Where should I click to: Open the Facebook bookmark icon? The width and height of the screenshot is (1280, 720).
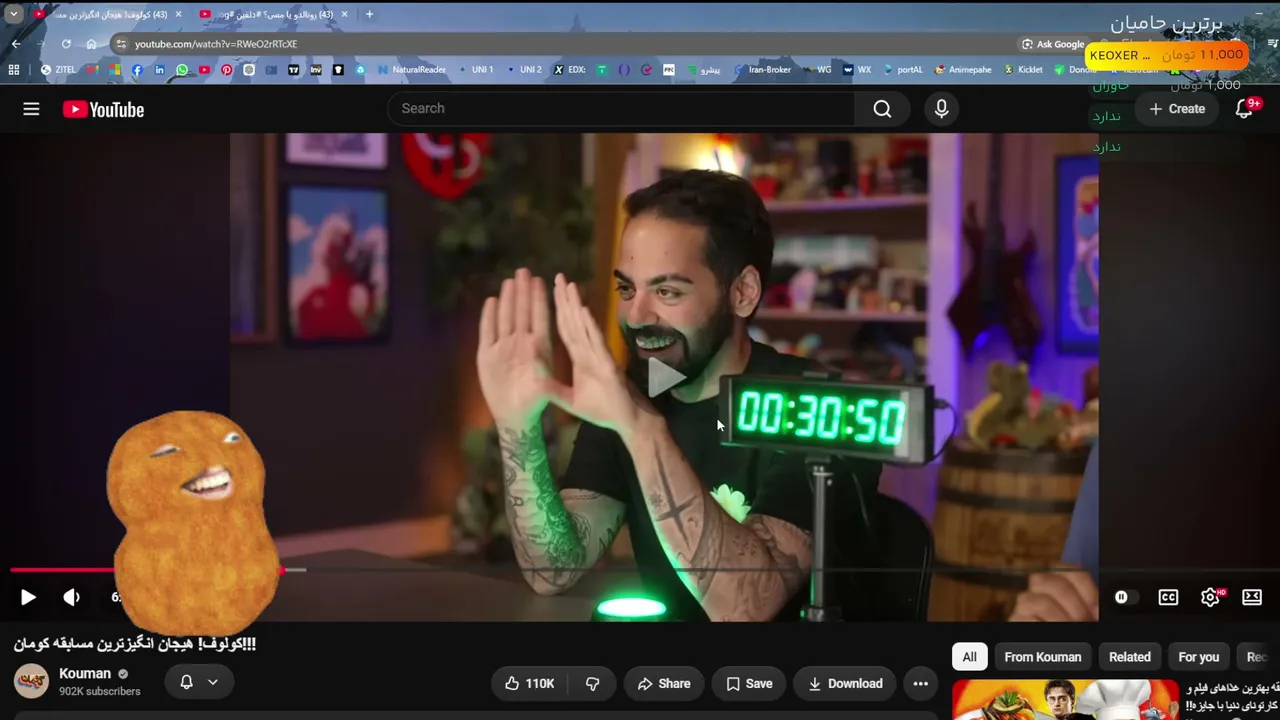(x=137, y=70)
